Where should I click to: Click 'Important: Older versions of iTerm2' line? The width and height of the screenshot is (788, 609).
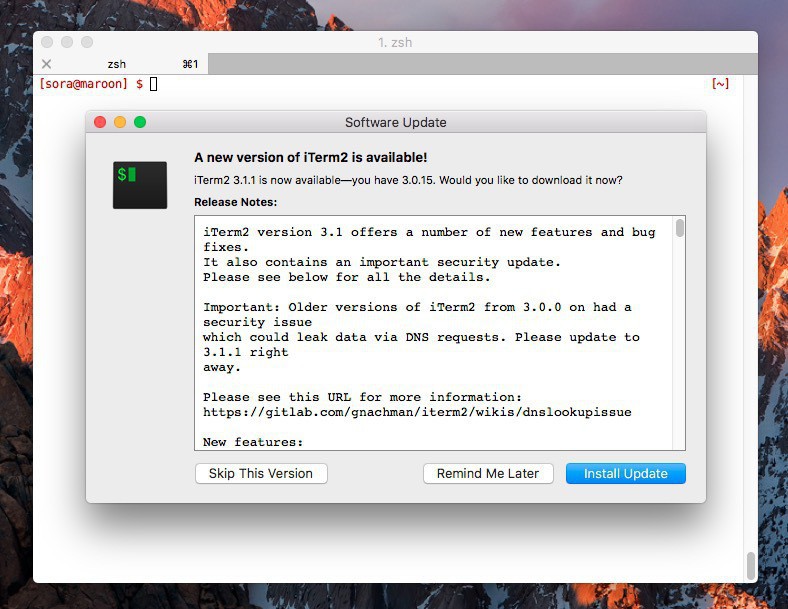point(417,307)
